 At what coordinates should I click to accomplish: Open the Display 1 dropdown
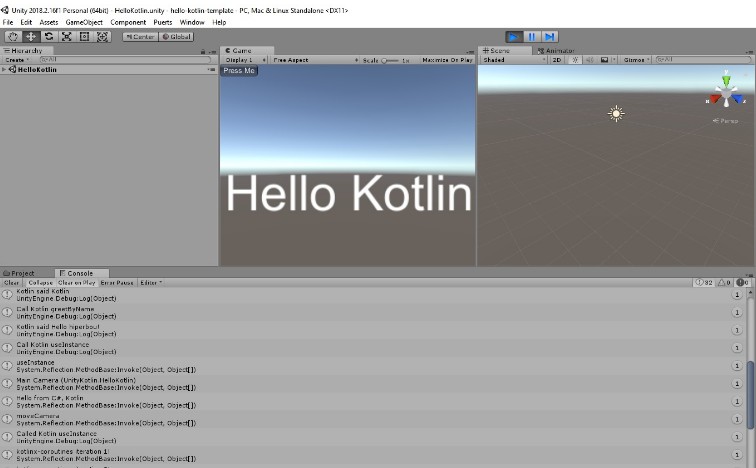pyautogui.click(x=245, y=60)
